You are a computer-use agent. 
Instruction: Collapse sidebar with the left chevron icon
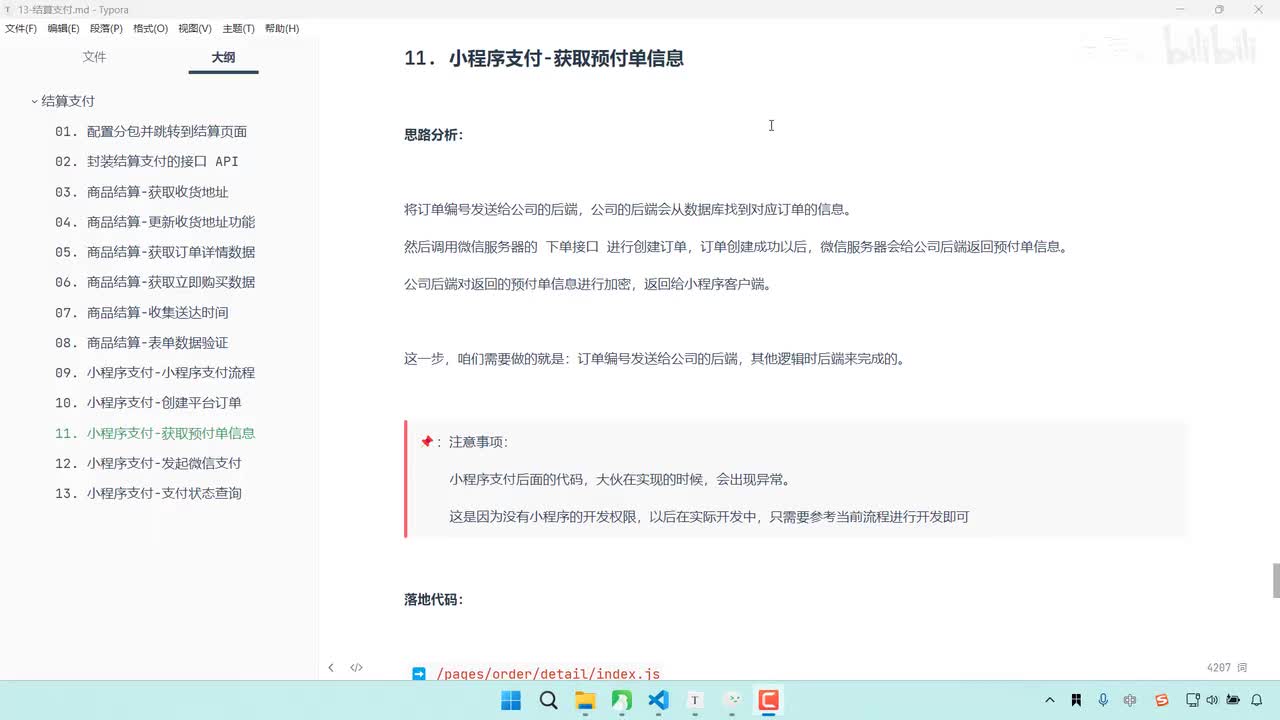click(331, 667)
